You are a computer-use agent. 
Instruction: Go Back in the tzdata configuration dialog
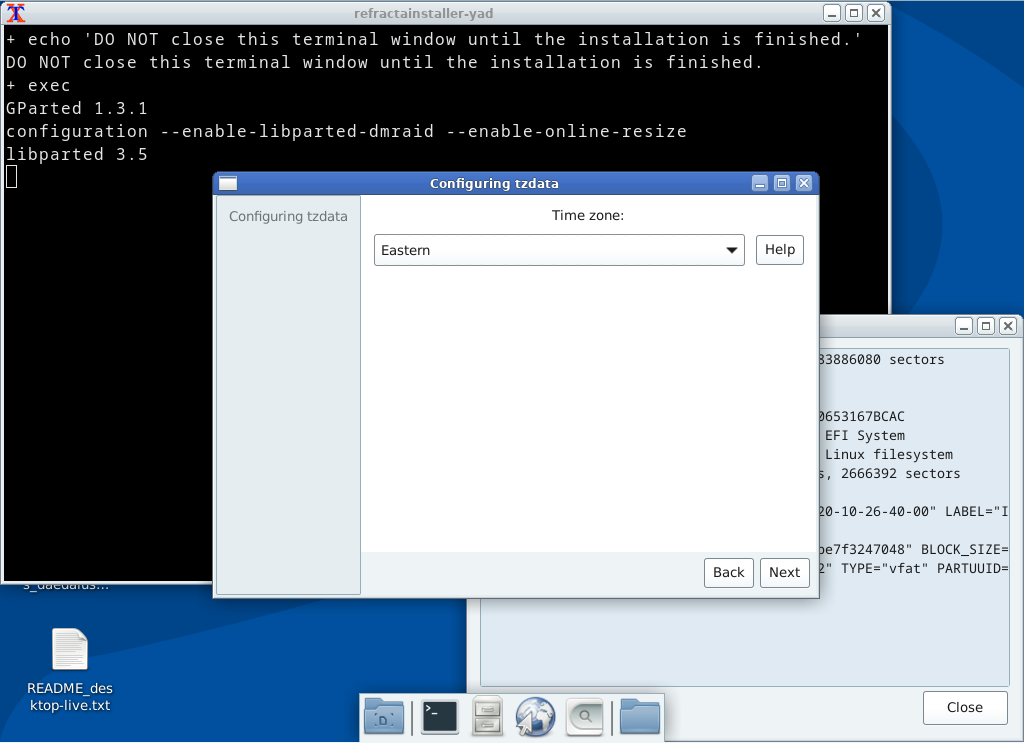coord(728,572)
